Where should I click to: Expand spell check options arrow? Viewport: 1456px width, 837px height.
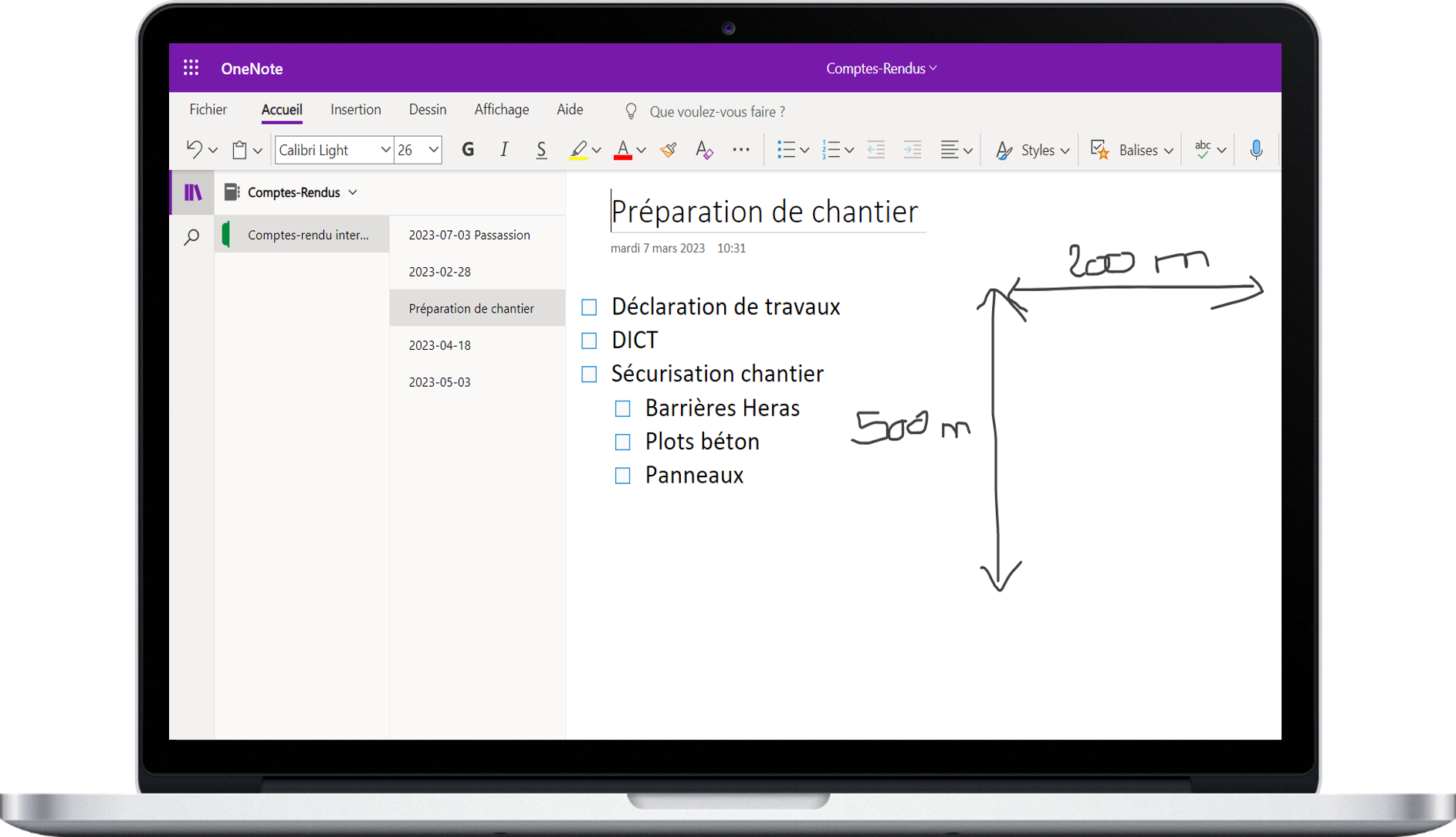pyautogui.click(x=1221, y=151)
